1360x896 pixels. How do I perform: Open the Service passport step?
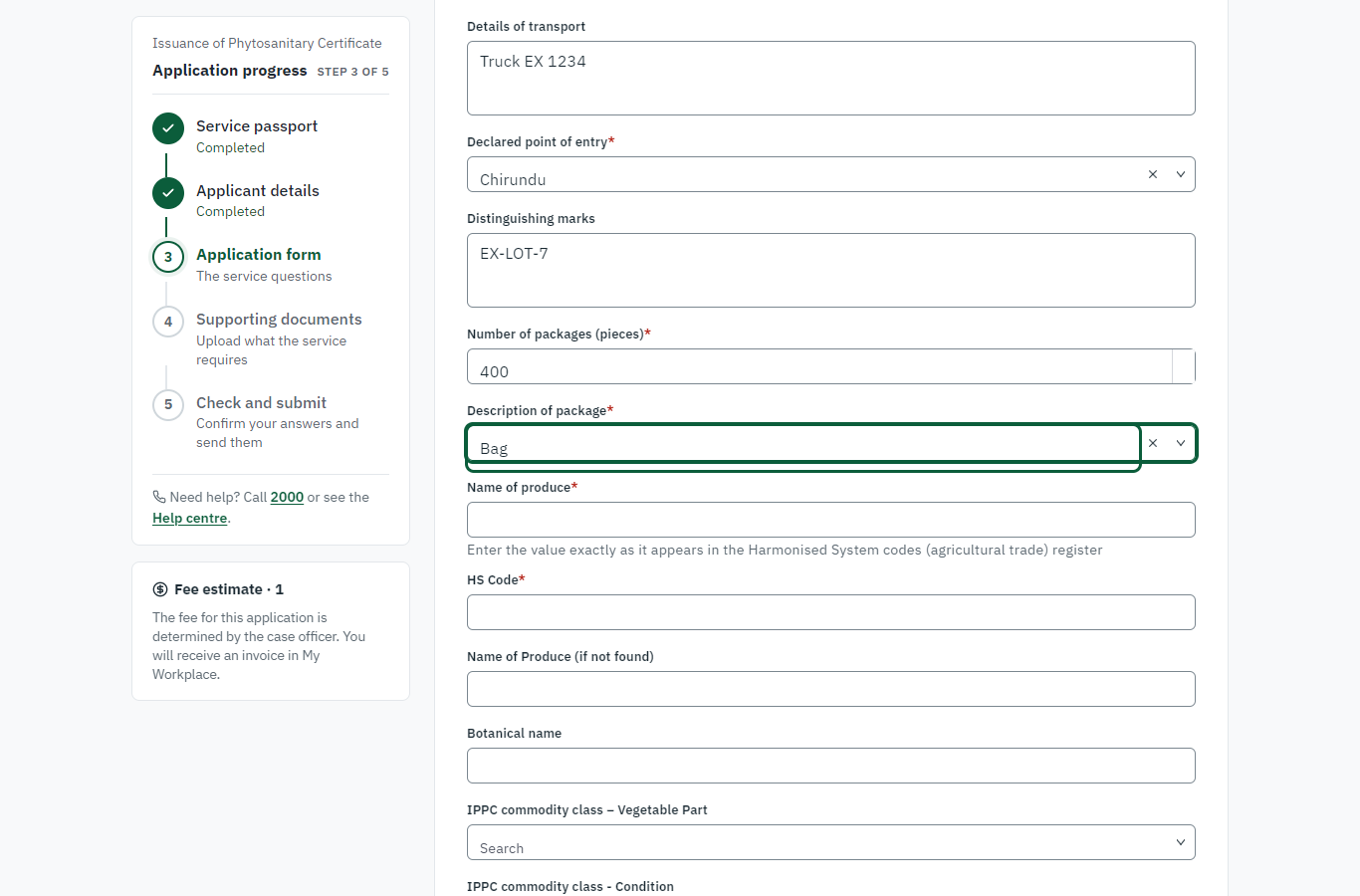coord(257,126)
